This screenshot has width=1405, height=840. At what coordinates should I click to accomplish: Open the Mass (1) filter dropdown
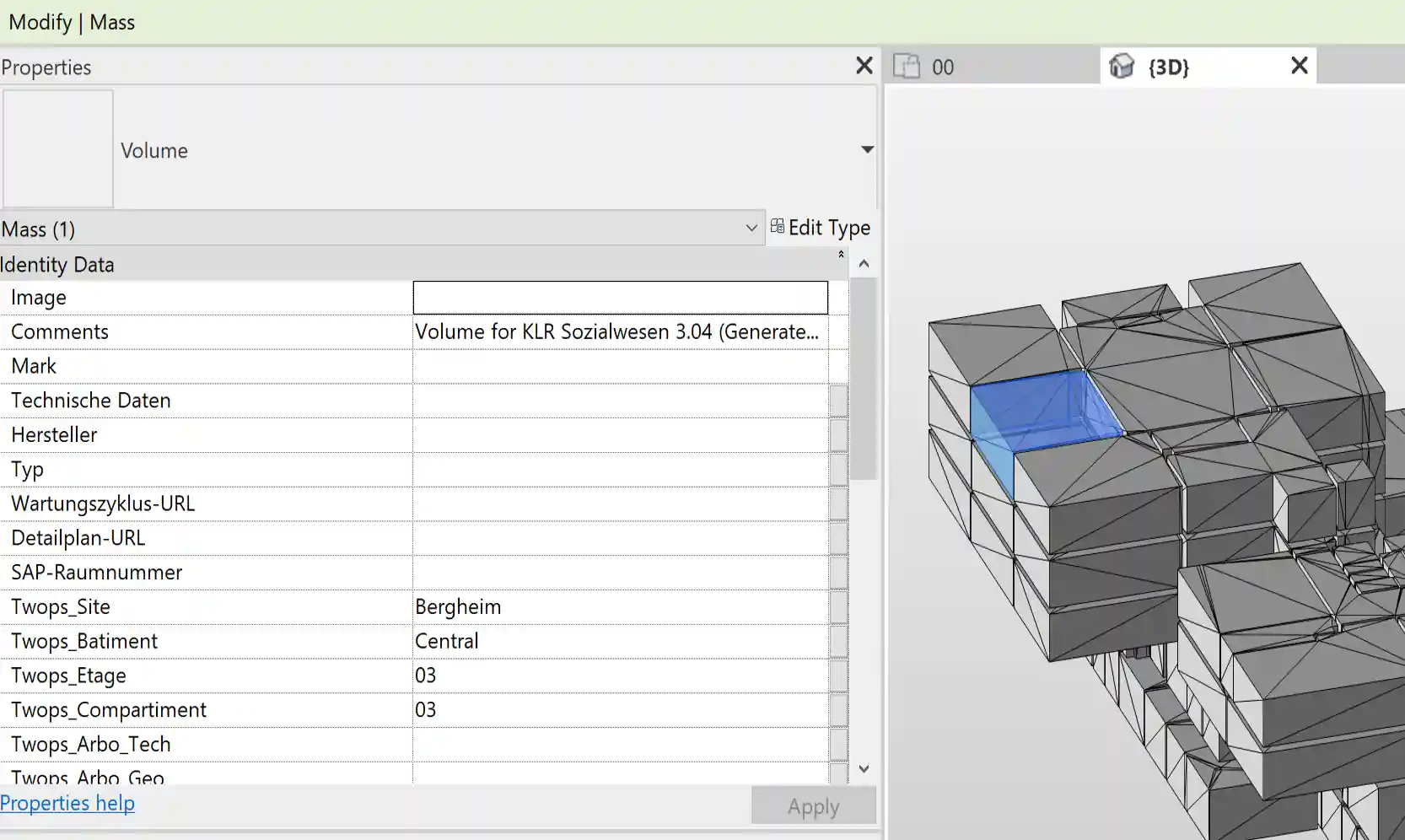tap(750, 228)
